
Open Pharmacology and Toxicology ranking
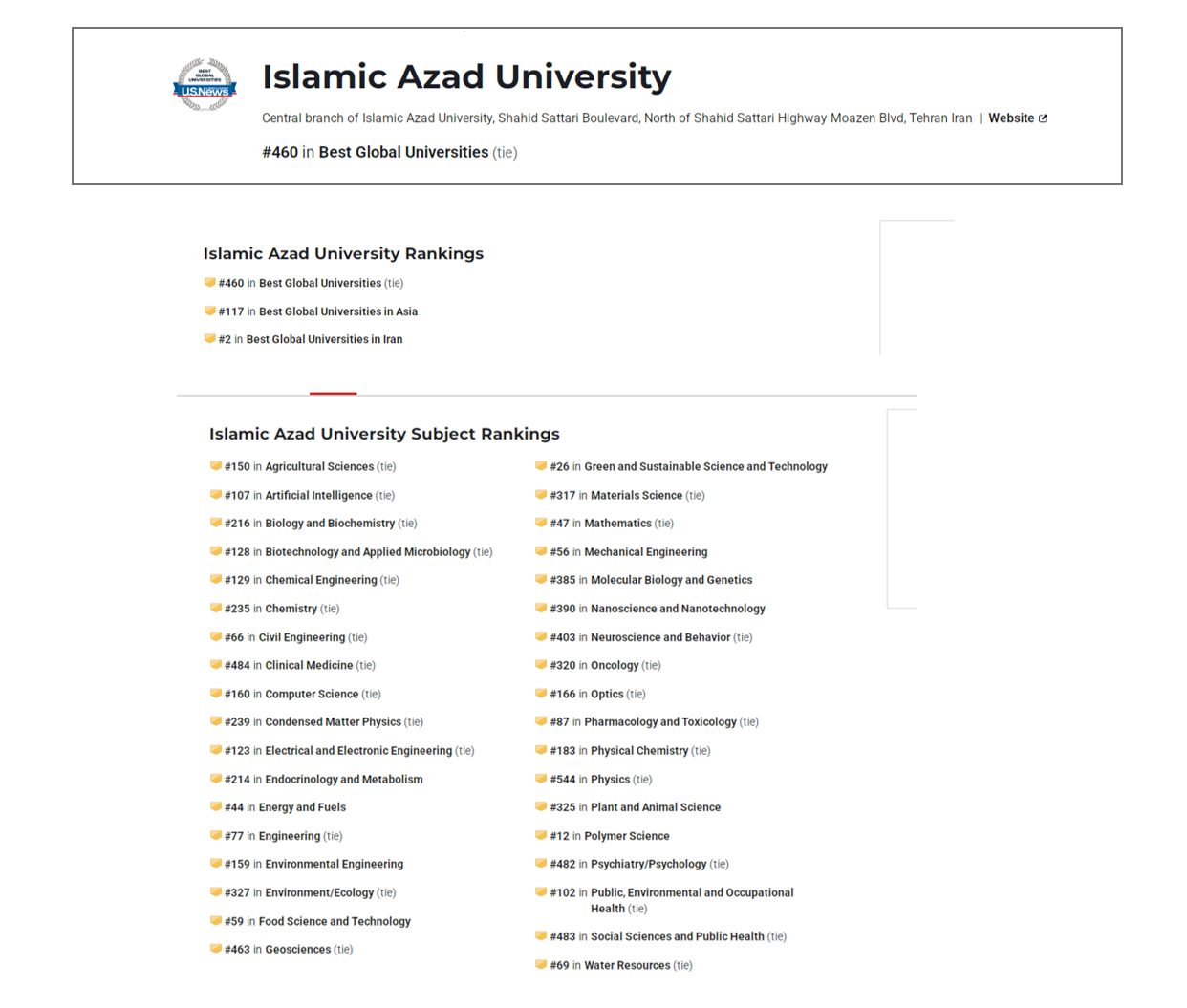coord(660,722)
